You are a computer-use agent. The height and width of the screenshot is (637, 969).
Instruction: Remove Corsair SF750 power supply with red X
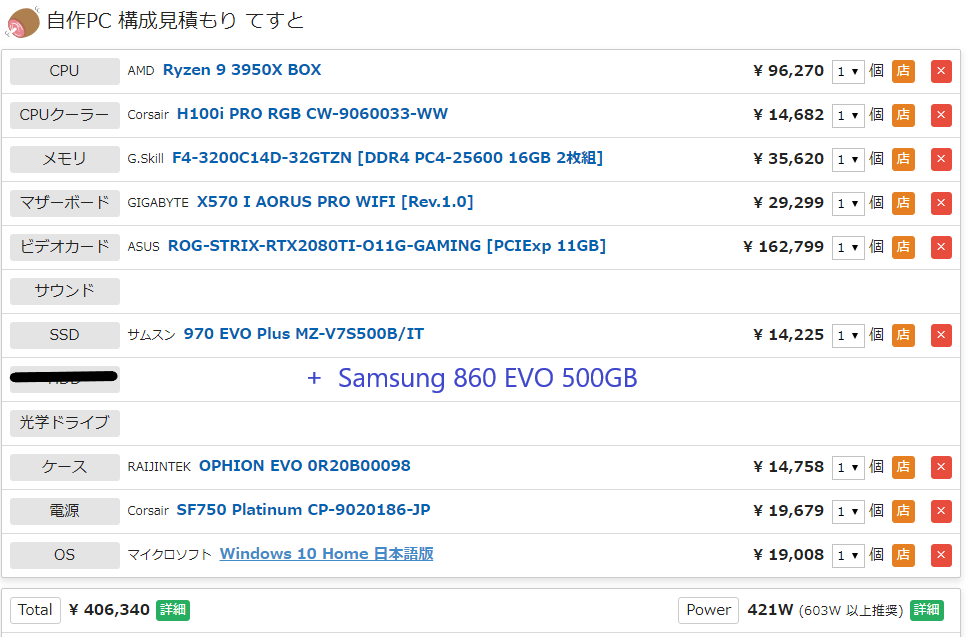(941, 511)
